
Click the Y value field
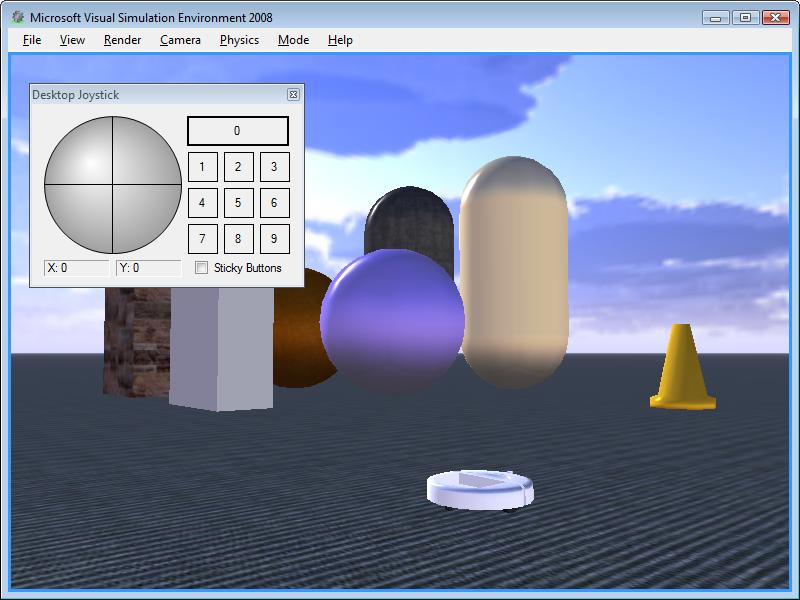(148, 268)
